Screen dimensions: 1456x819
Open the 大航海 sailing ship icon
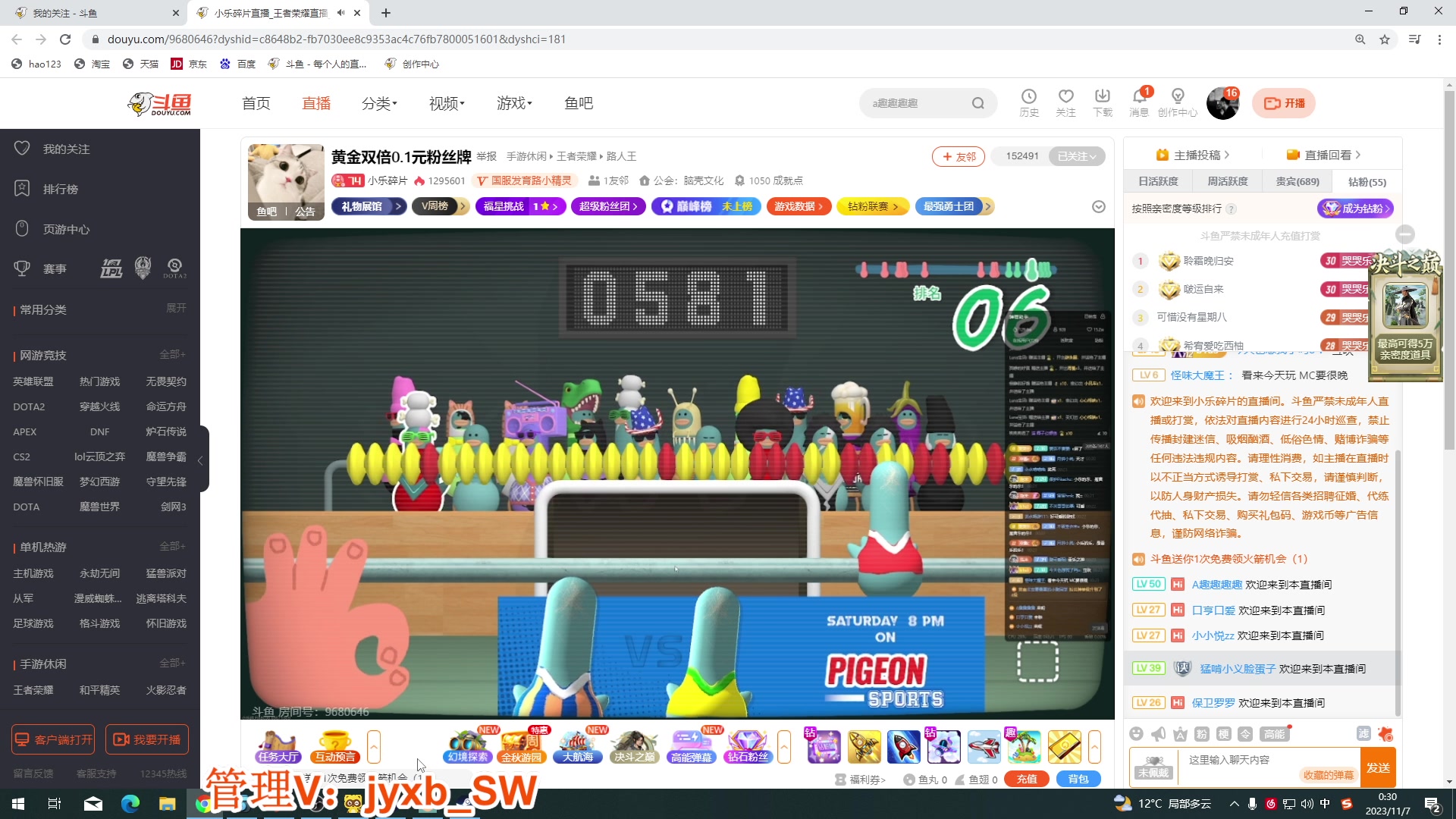point(578,745)
